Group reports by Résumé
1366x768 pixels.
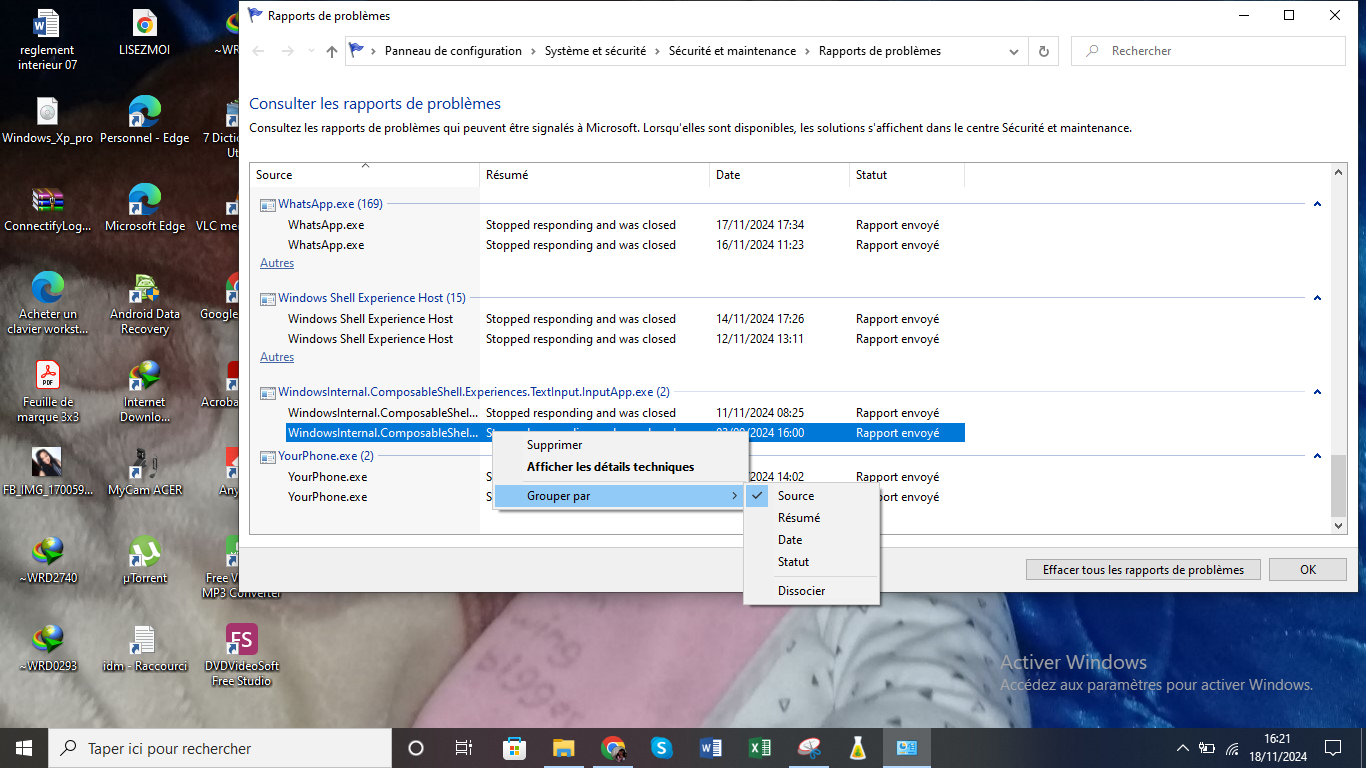coord(811,518)
